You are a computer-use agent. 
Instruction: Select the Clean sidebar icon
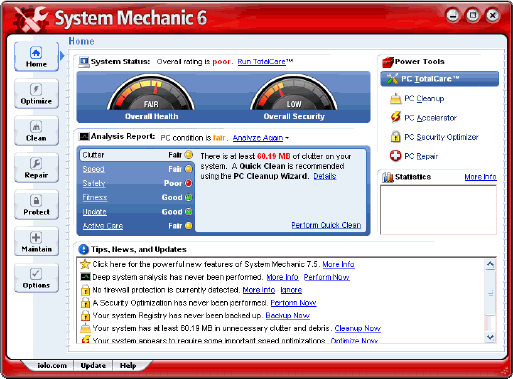pyautogui.click(x=36, y=131)
